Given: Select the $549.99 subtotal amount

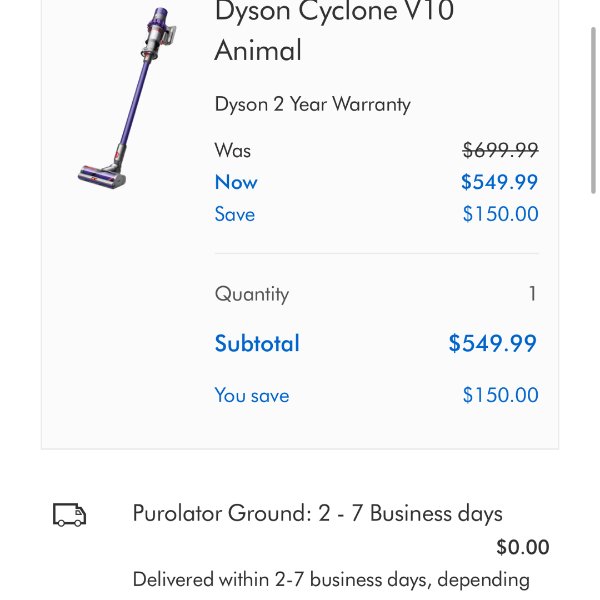Looking at the screenshot, I should click(x=492, y=343).
